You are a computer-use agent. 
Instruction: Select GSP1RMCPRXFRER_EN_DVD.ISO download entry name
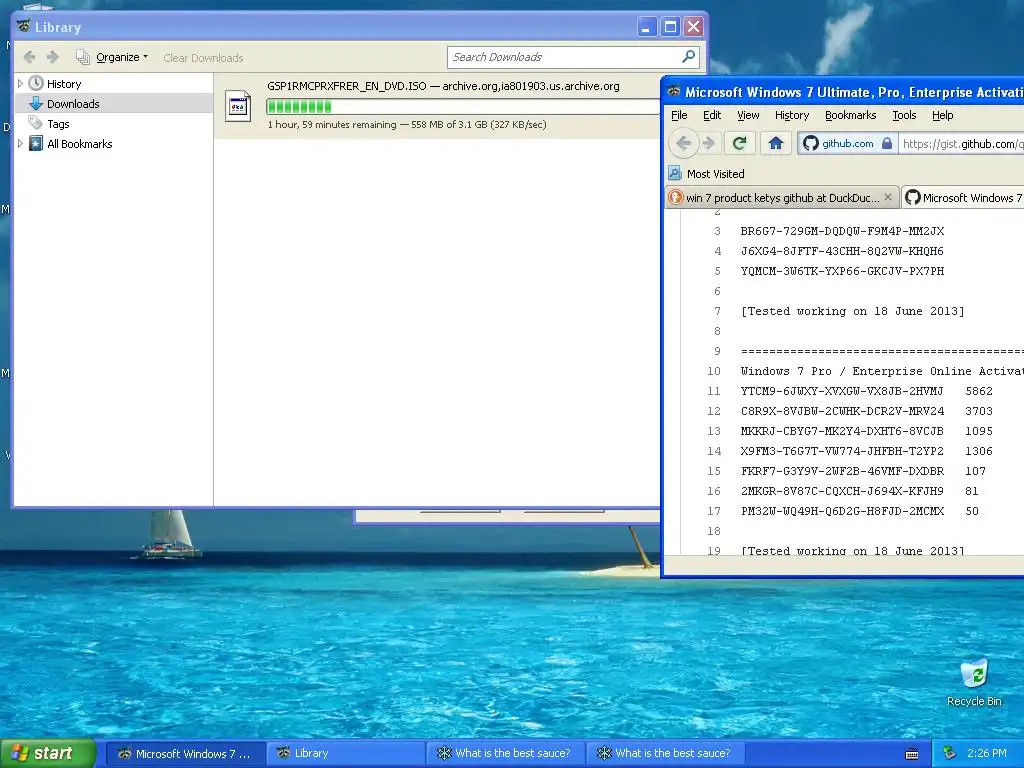[x=347, y=86]
